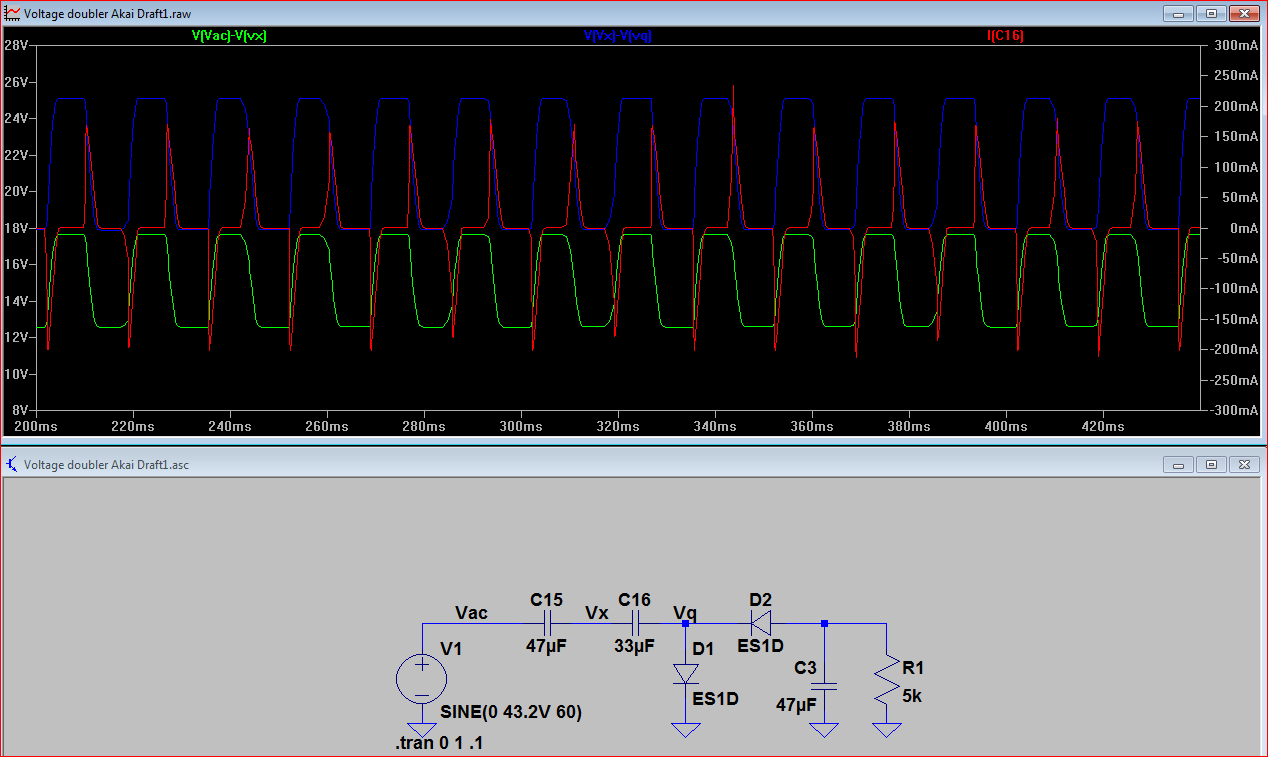Image resolution: width=1268 pixels, height=757 pixels.
Task: Click the 5k resistor value text
Action: (x=911, y=696)
